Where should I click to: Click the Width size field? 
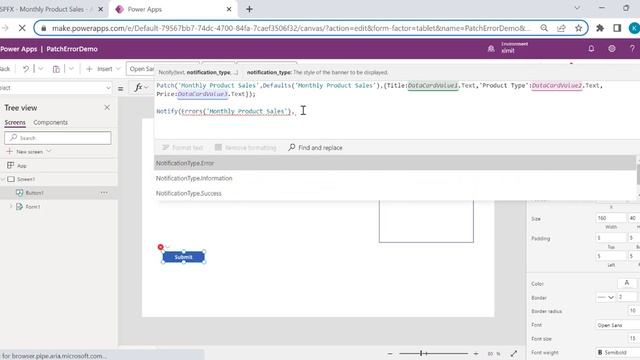611,218
